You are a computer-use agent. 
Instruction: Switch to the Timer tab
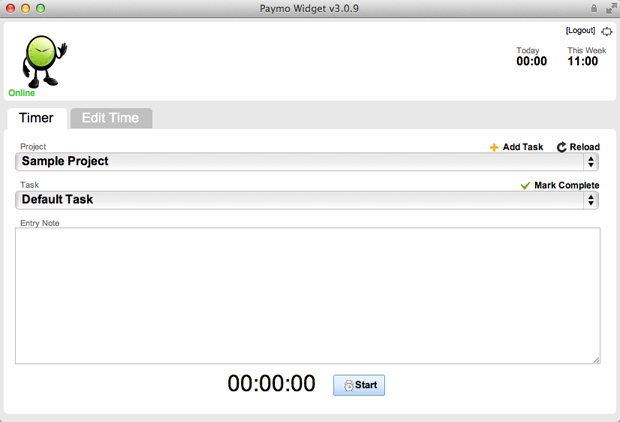click(36, 118)
